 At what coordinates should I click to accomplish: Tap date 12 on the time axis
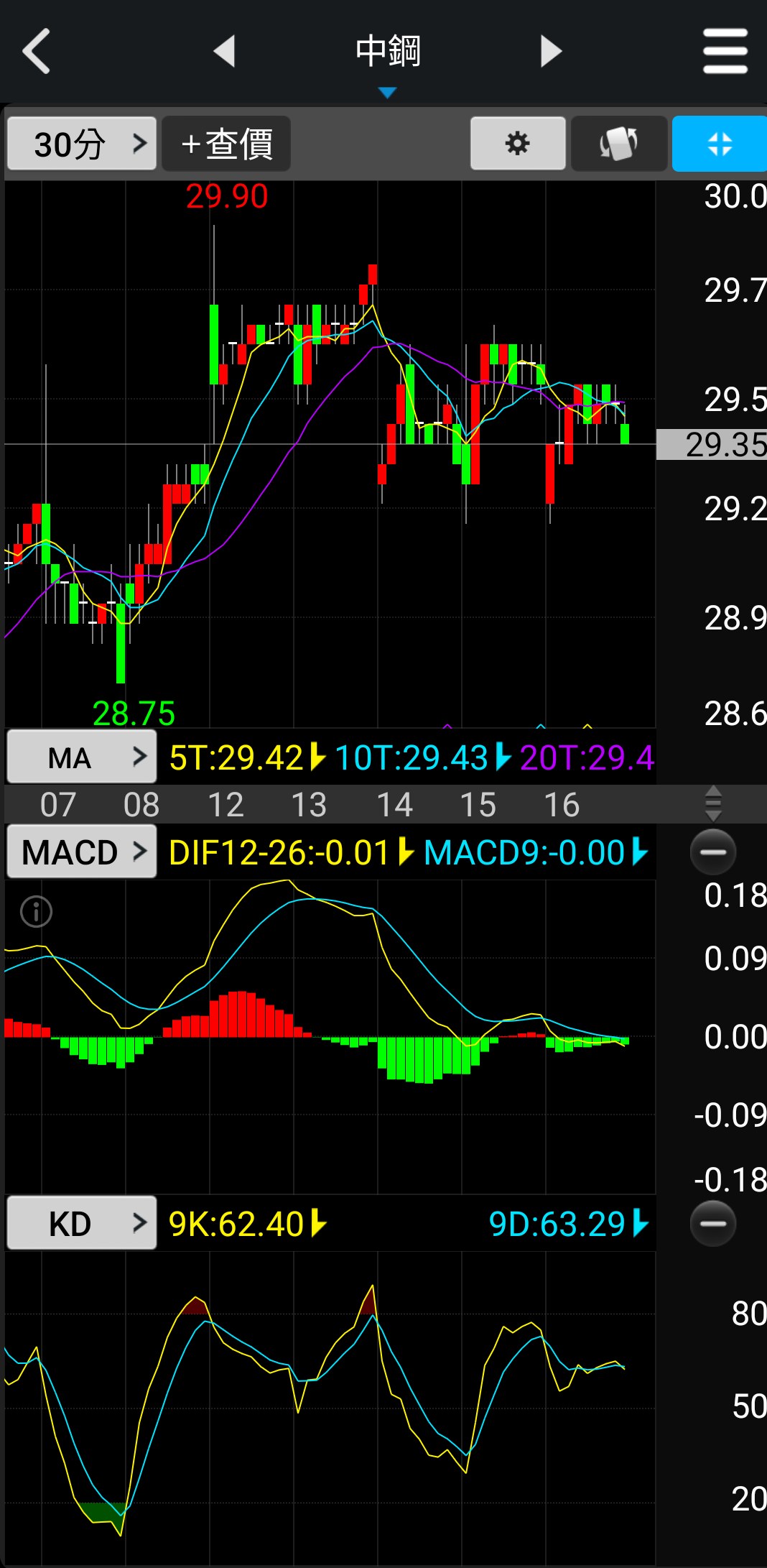(226, 804)
